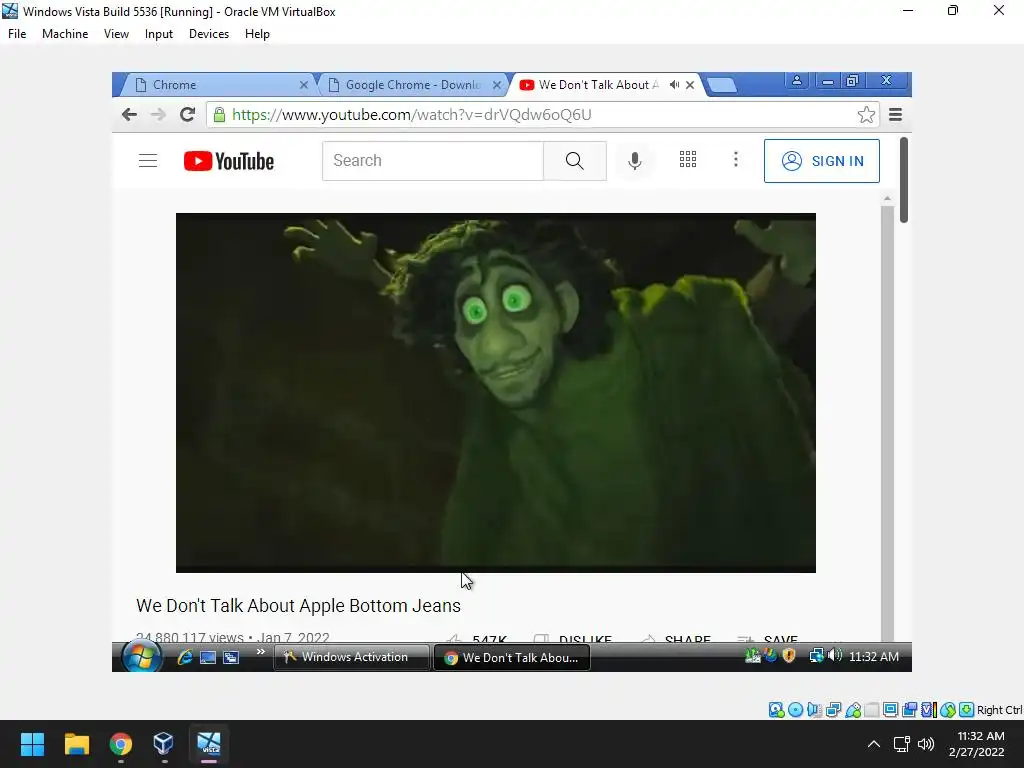
Task: Click the Vista network tray icon
Action: [x=816, y=655]
